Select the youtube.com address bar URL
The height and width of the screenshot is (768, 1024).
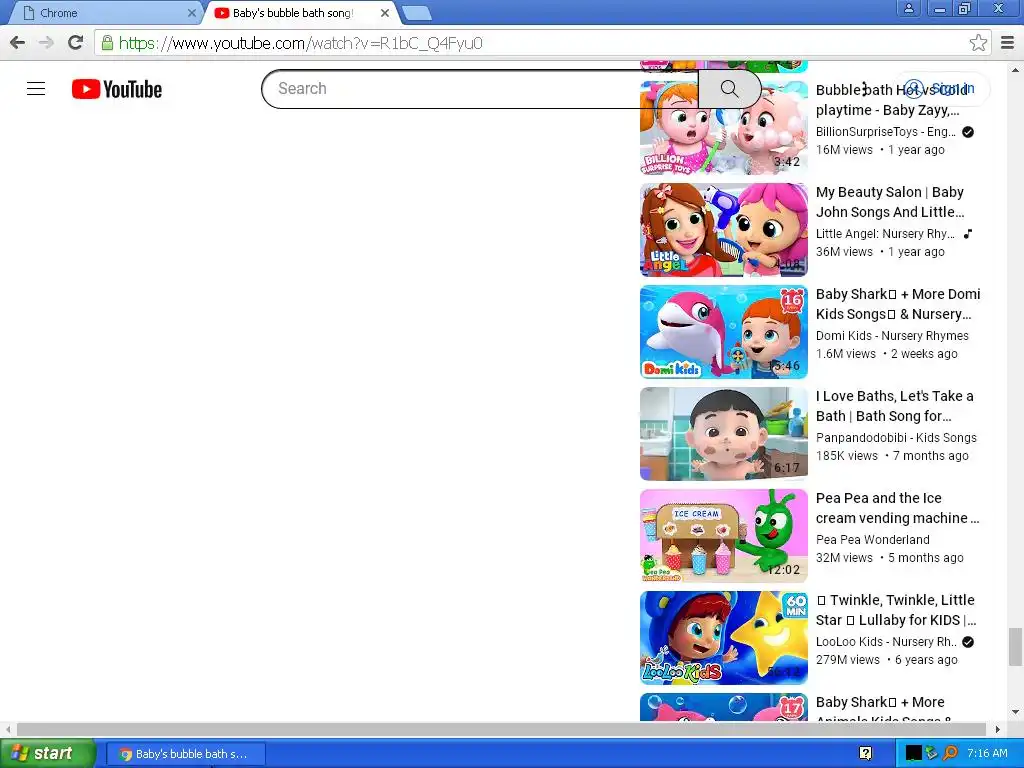click(x=300, y=43)
